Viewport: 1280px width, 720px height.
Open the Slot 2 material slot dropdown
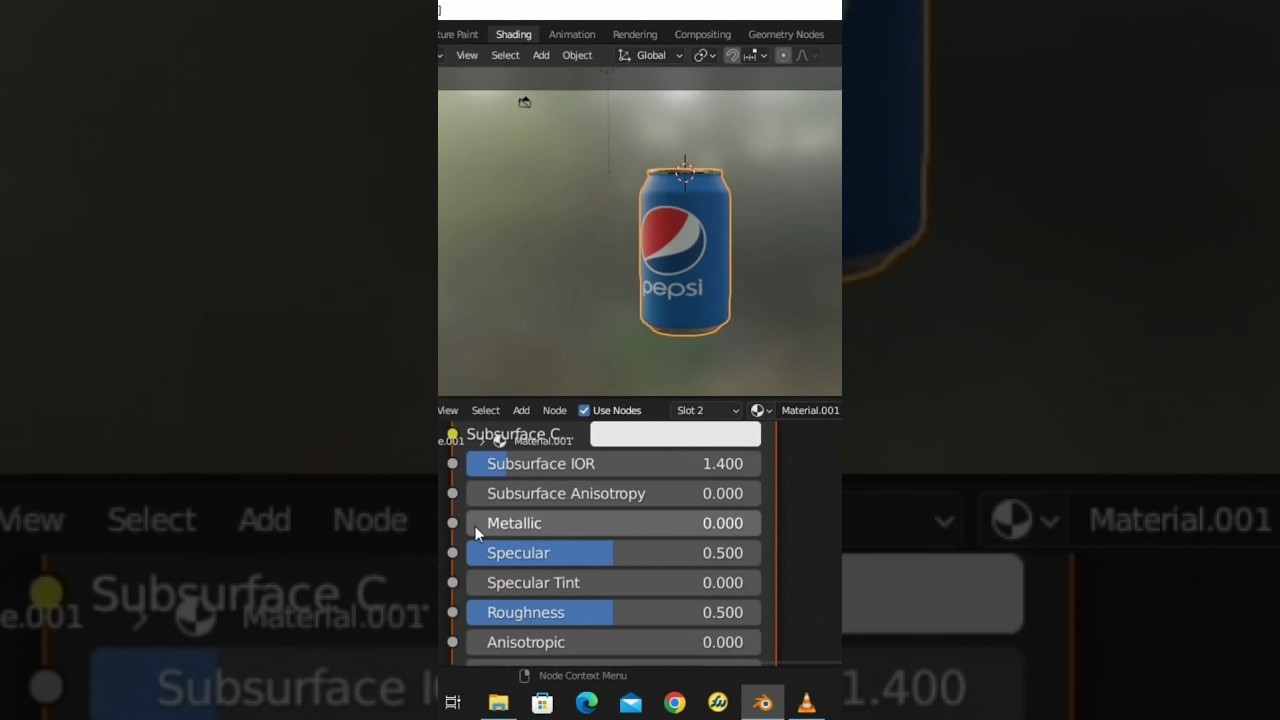[x=707, y=410]
